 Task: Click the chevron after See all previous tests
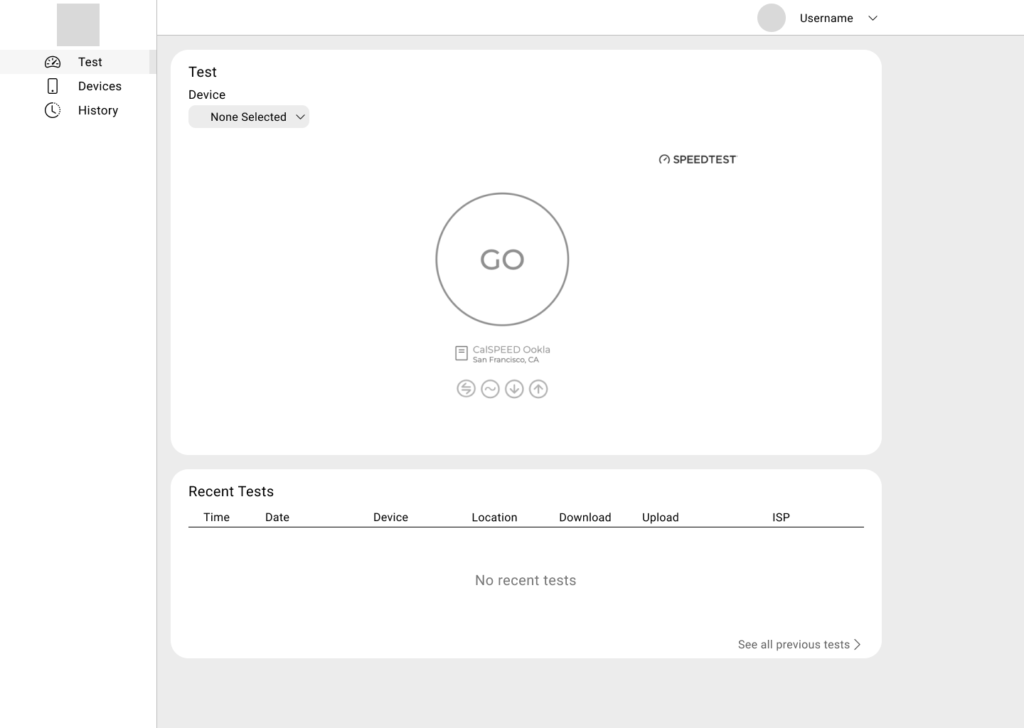857,645
